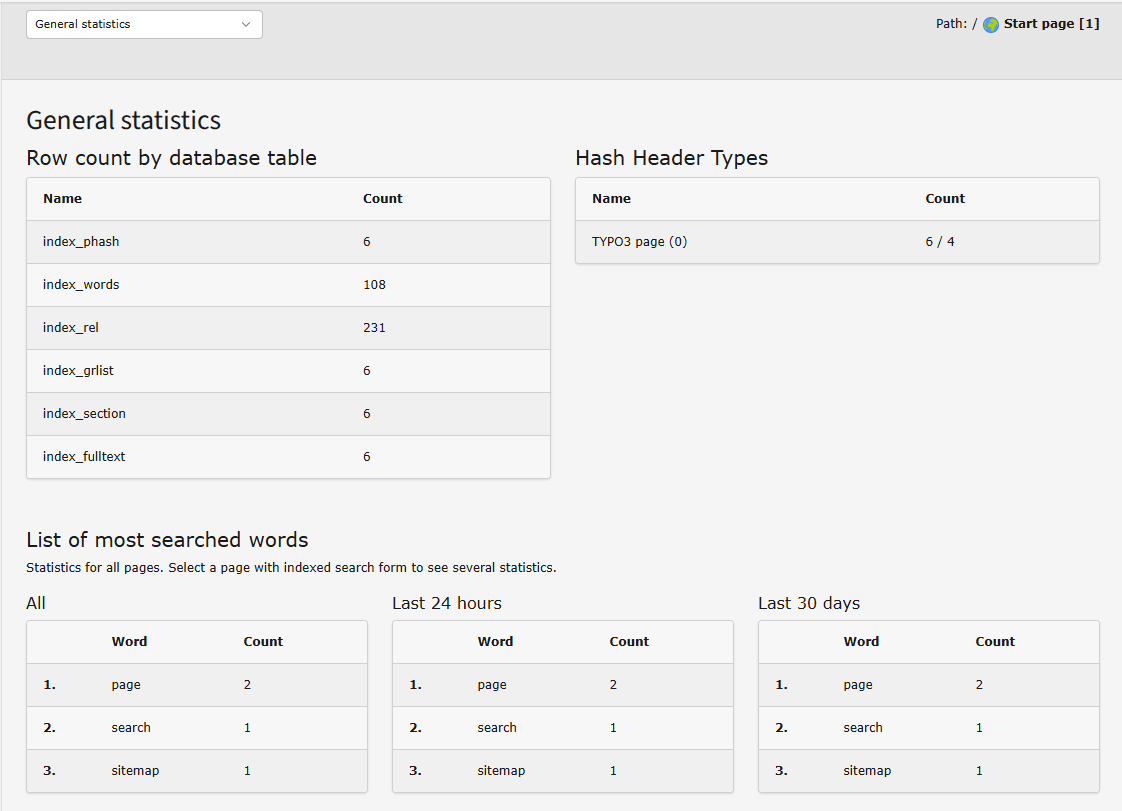Select the index_words table row
Image resolution: width=1122 pixels, height=811 pixels.
(80, 284)
